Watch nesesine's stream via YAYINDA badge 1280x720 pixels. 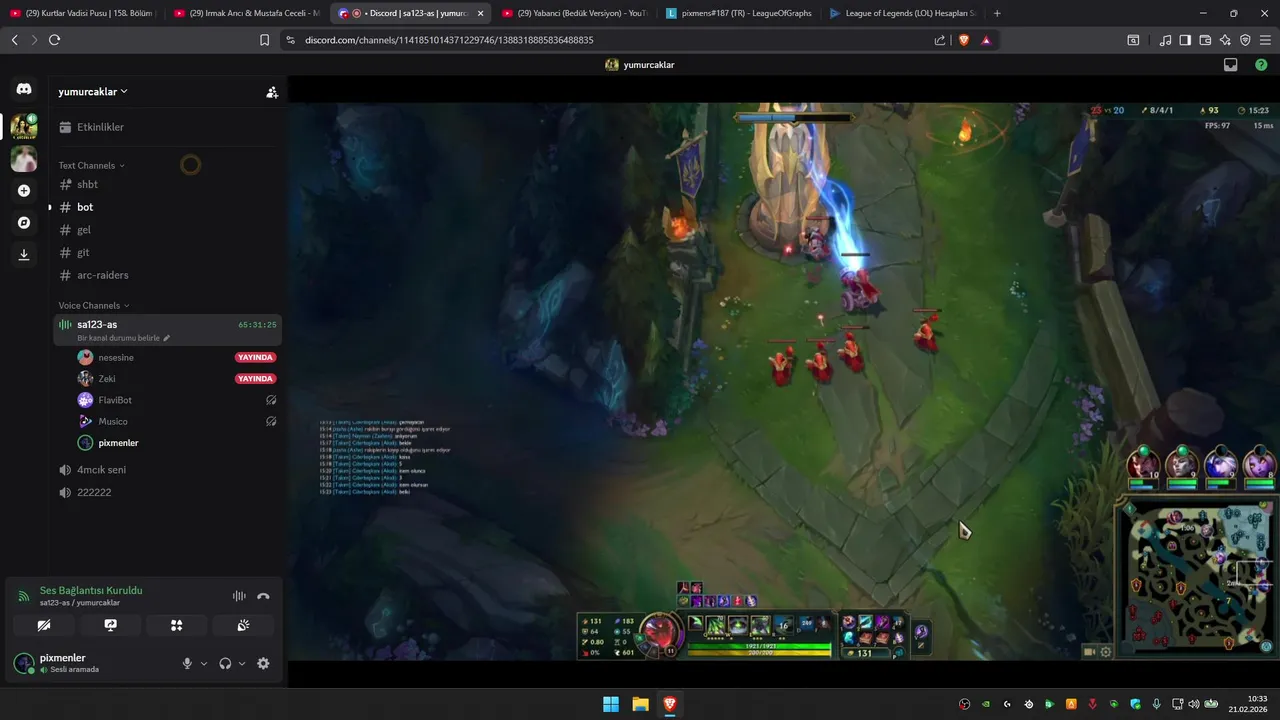point(255,357)
